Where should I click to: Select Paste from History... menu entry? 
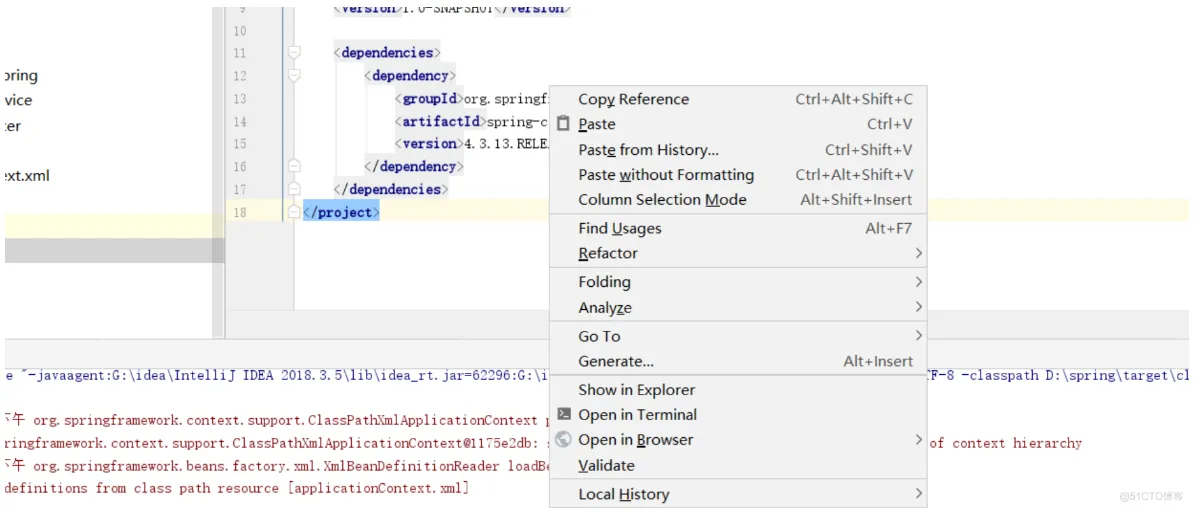[738, 150]
